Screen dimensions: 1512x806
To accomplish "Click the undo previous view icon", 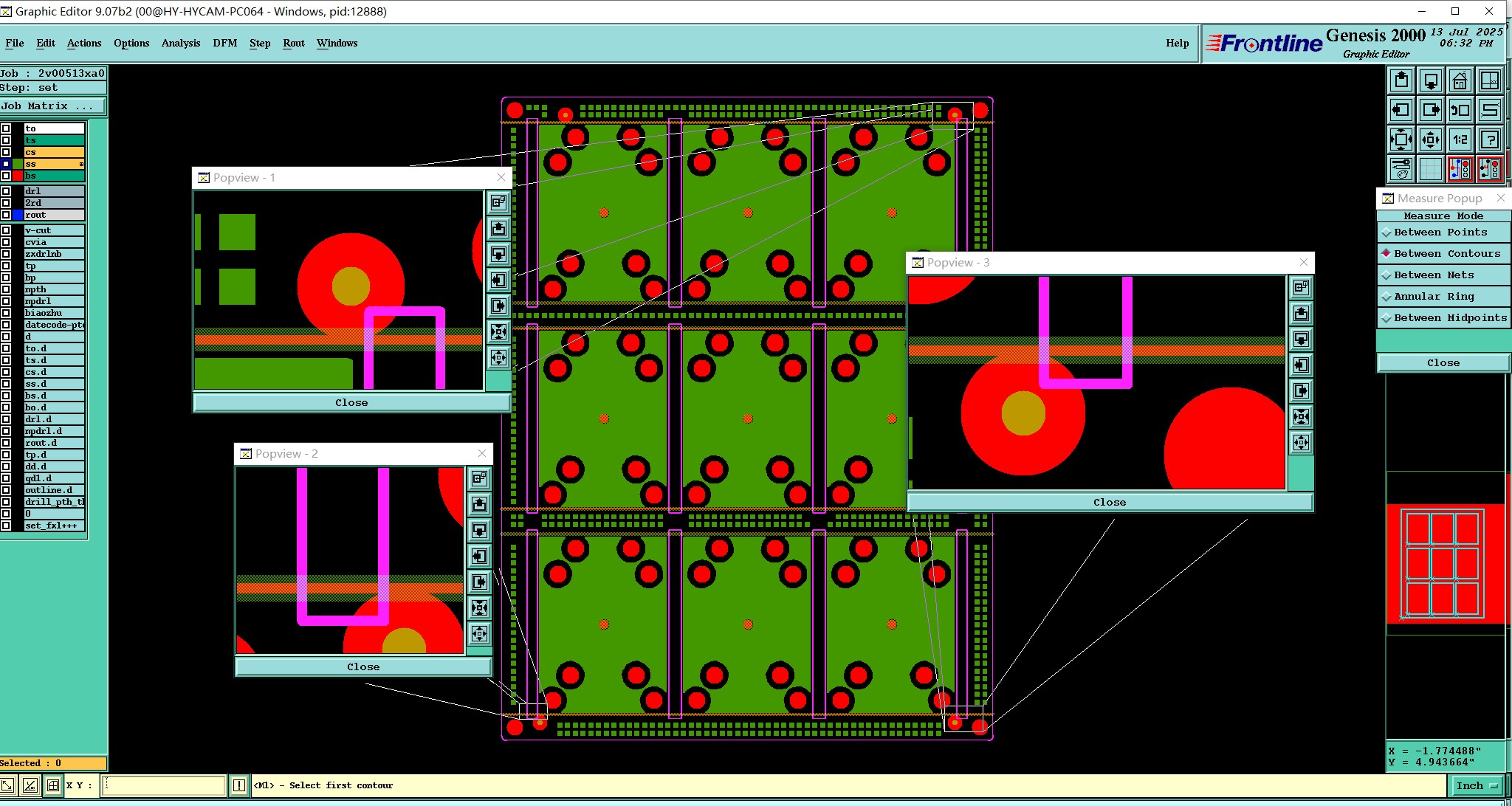I will [1460, 110].
